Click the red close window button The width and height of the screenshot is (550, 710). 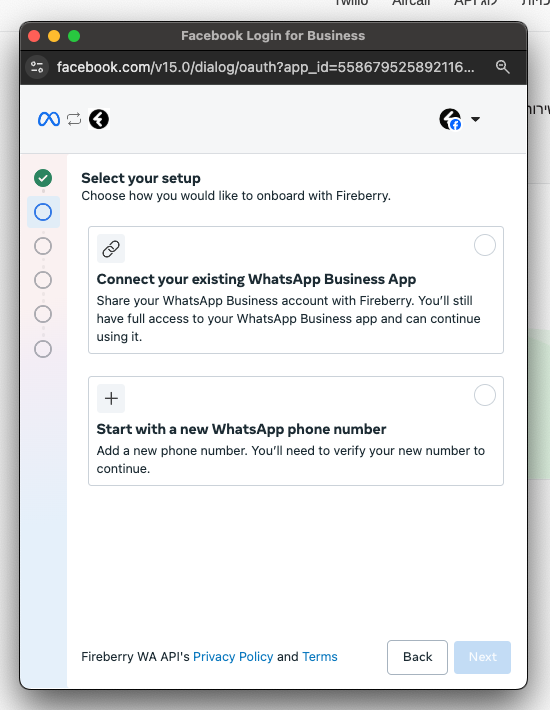click(34, 36)
